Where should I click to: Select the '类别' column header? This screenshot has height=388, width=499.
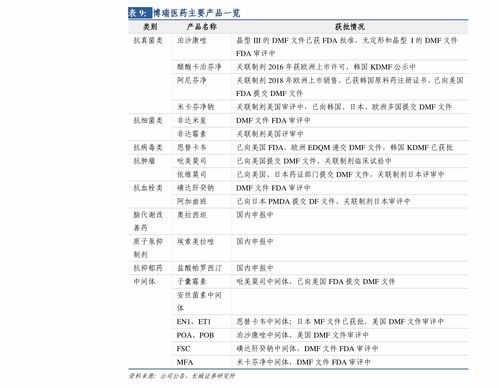pyautogui.click(x=150, y=27)
